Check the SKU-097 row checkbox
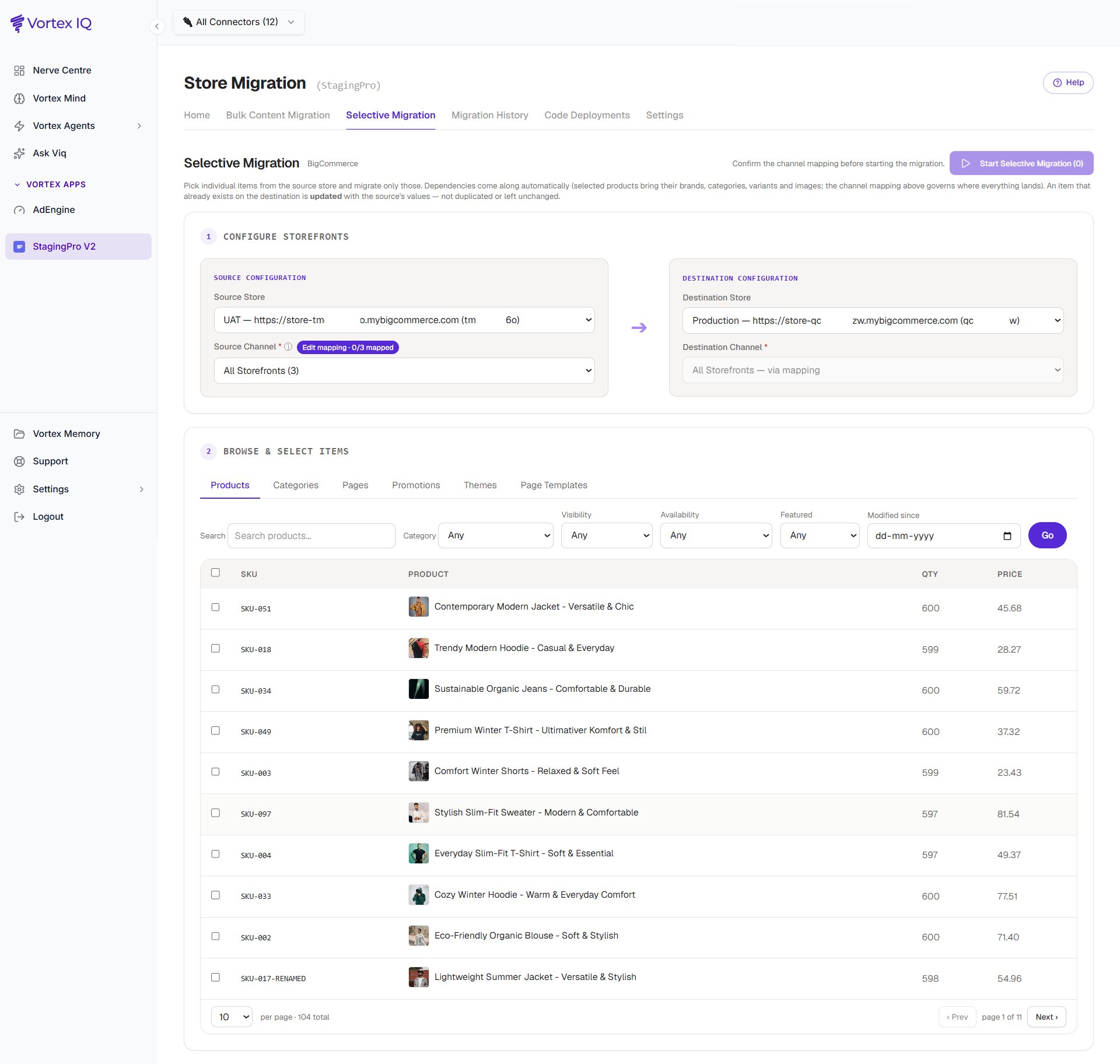The image size is (1120, 1064). [215, 813]
